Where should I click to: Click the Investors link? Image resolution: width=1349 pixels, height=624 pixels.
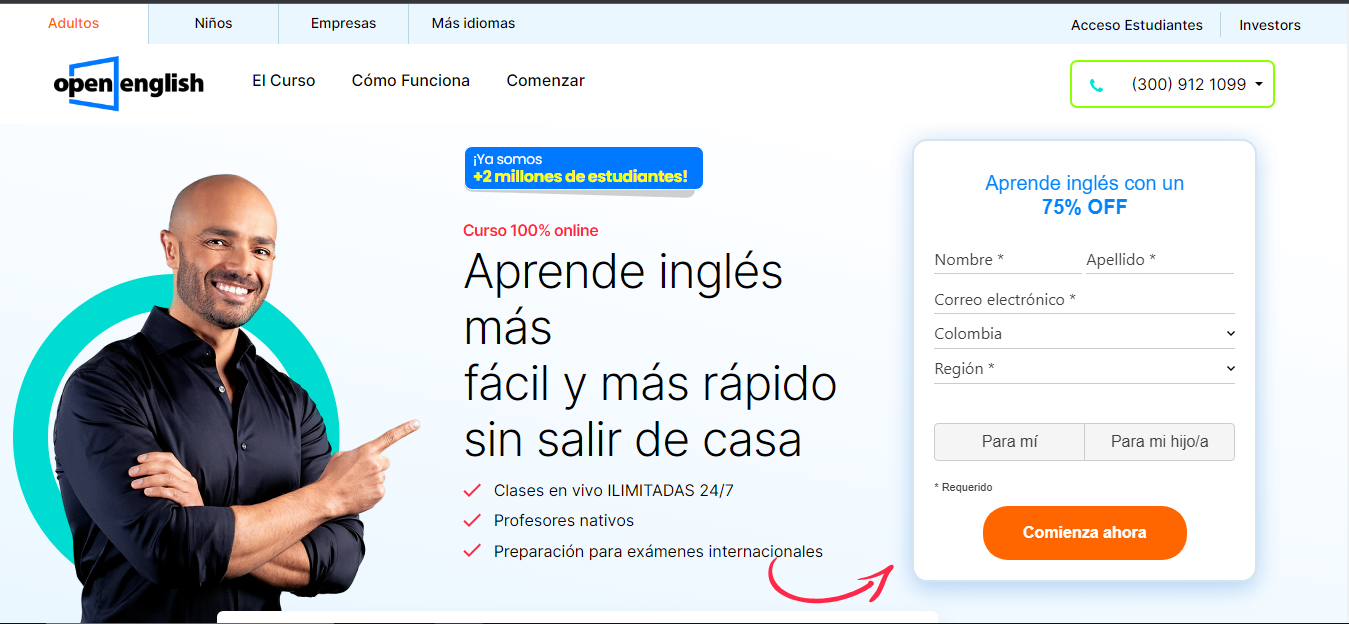click(1270, 25)
